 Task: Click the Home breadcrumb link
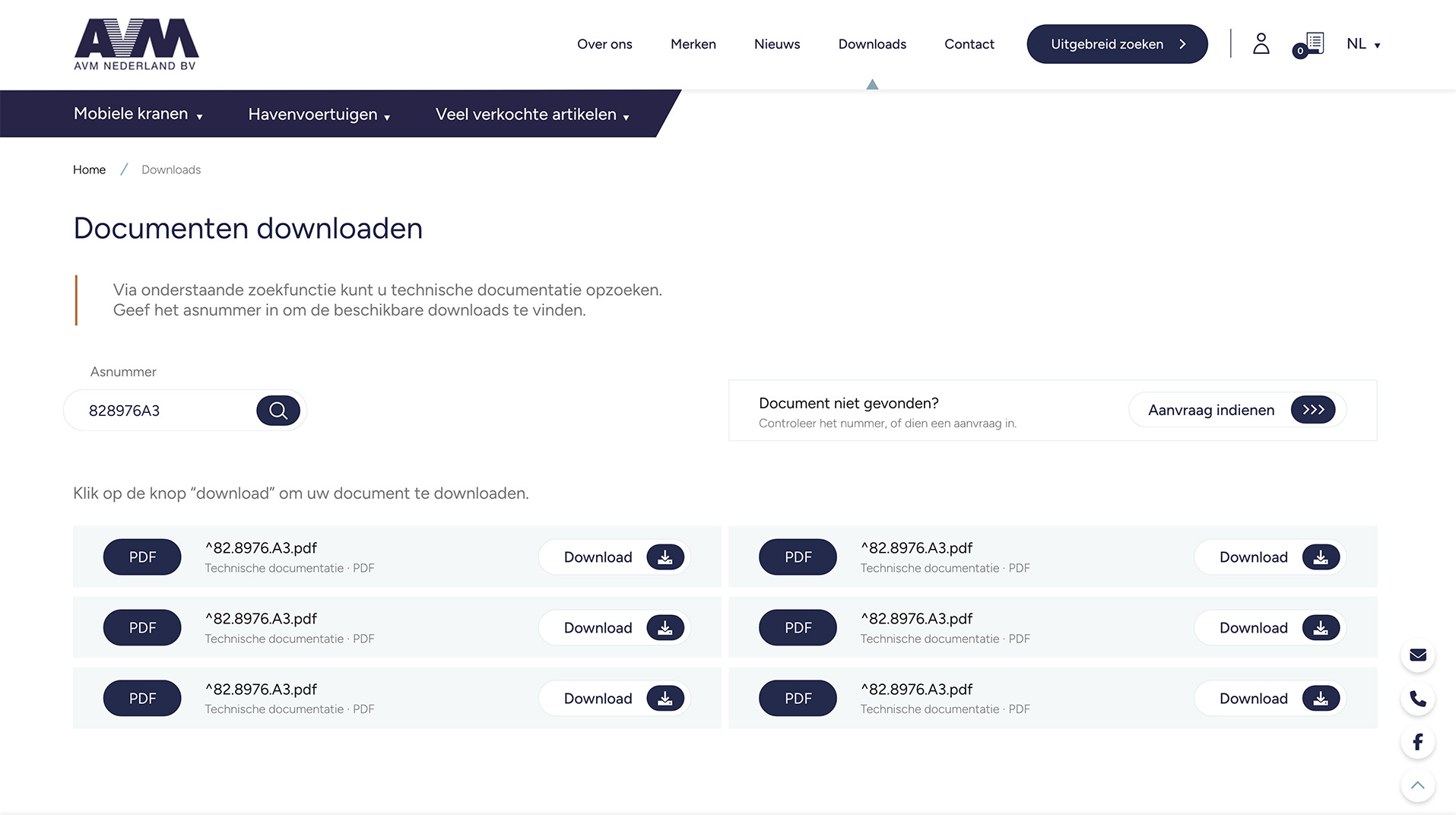[89, 170]
